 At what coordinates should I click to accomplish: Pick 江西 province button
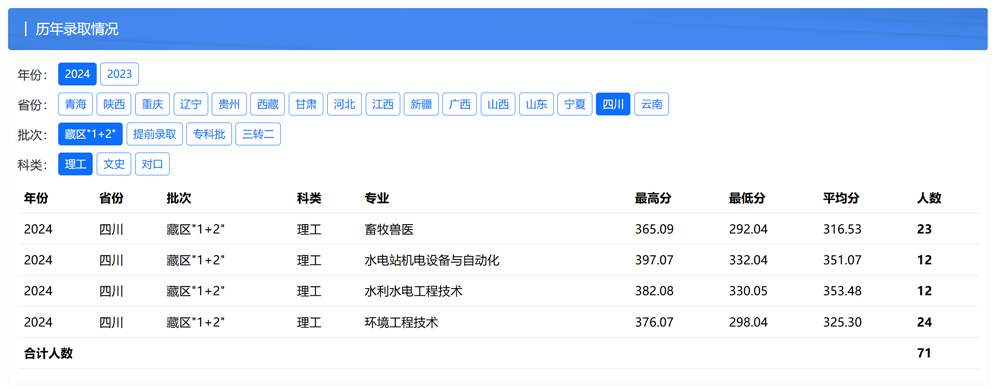(x=383, y=105)
